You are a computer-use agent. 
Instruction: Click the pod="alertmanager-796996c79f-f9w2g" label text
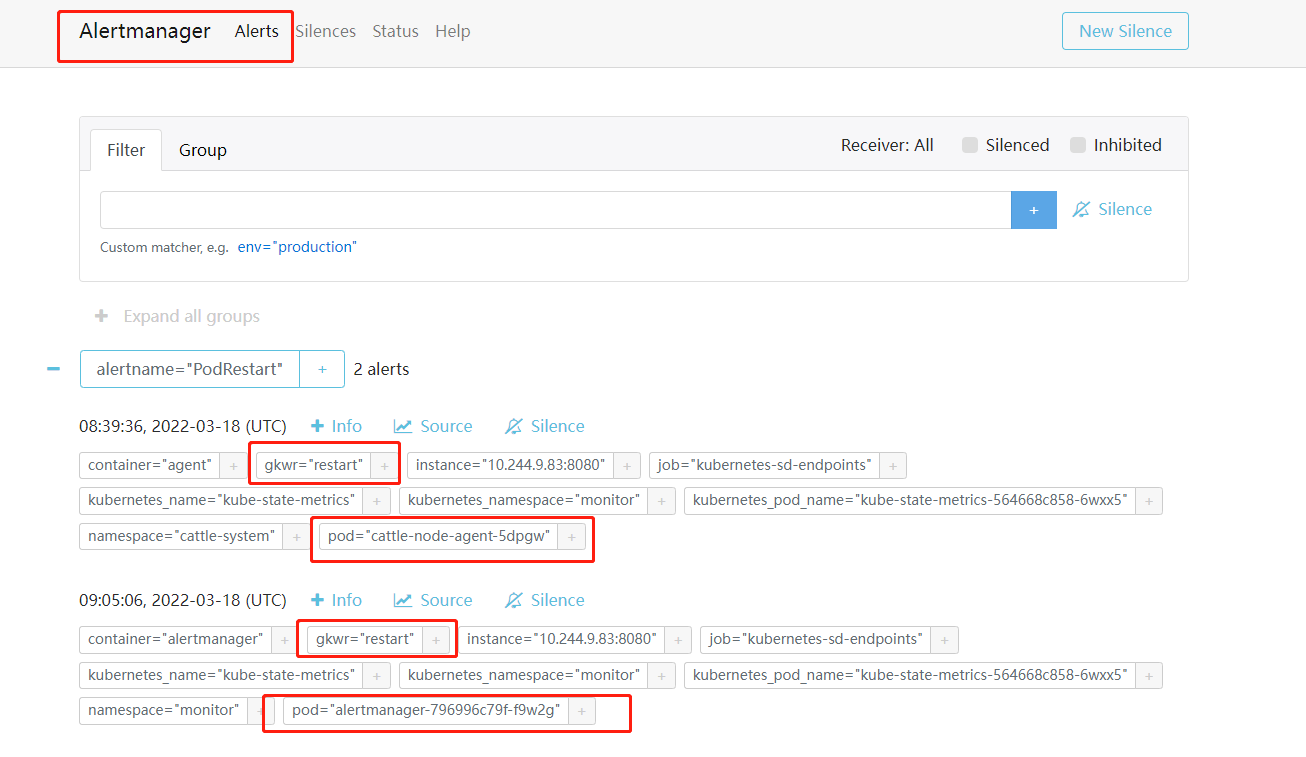click(426, 711)
